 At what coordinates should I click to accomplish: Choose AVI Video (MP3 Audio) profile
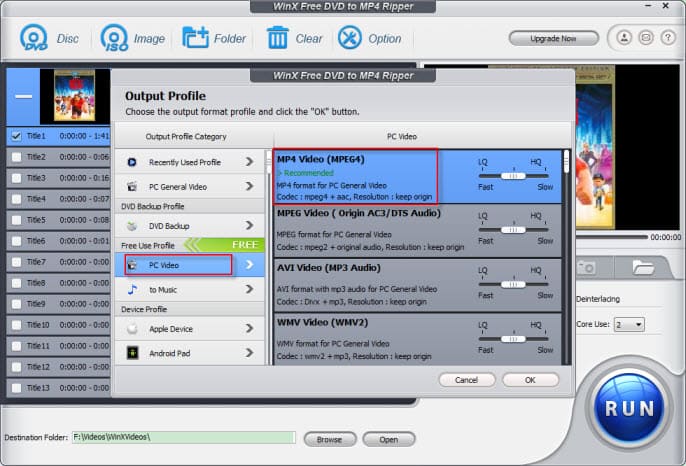(417, 285)
